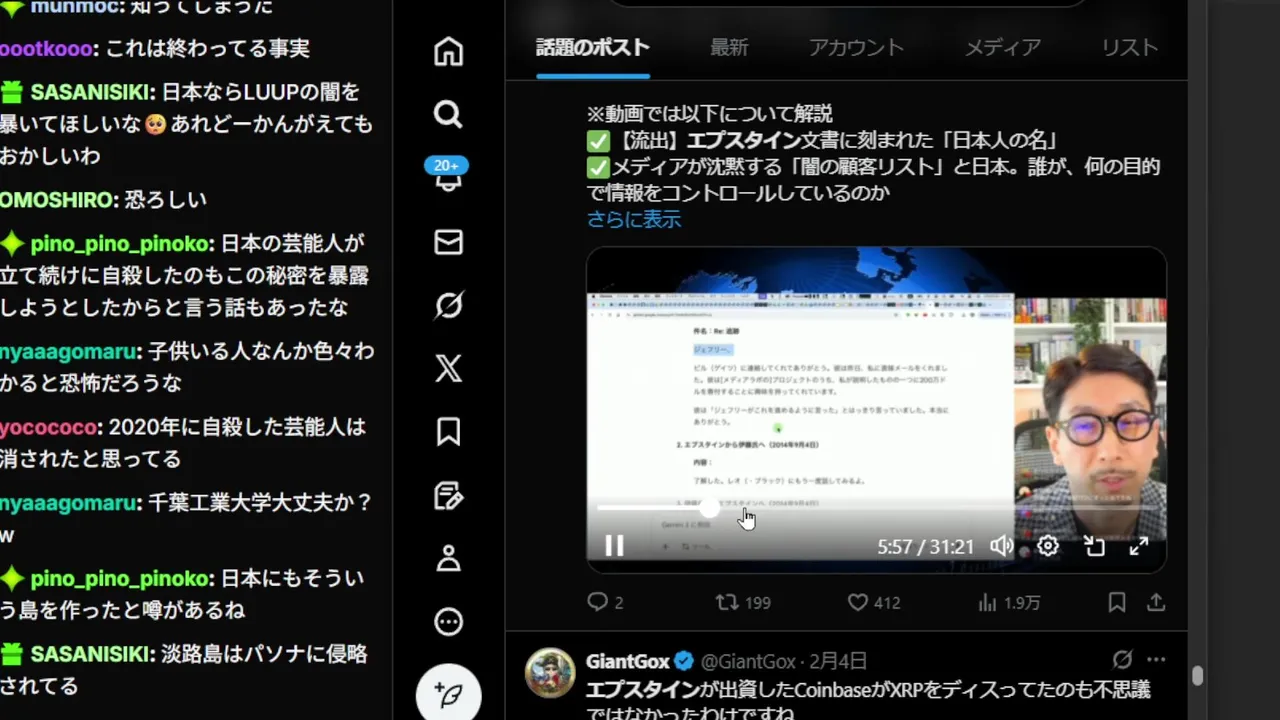Screen dimensions: 1280x720
Task: Click nyaaagomaru message about 子供いる人
Action: click(x=187, y=367)
